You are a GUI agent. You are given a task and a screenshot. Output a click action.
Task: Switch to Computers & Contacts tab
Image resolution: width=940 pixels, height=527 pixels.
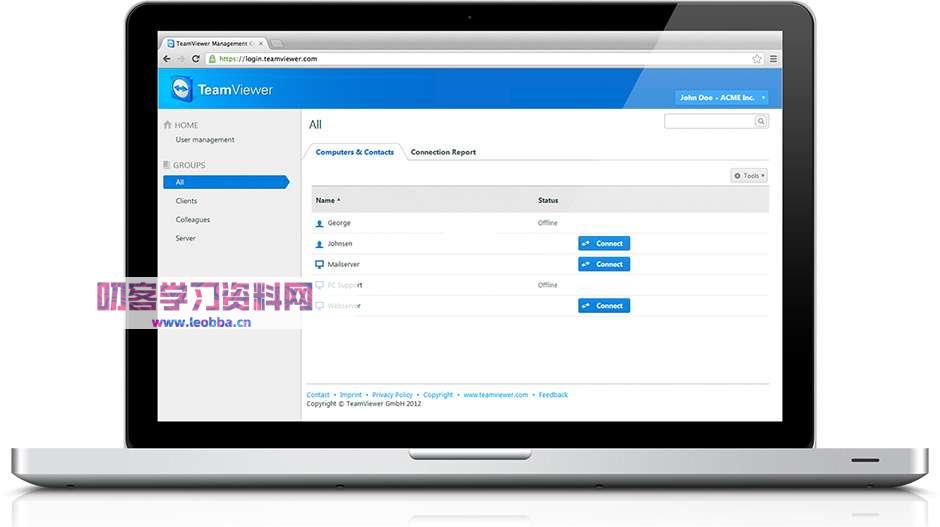click(x=354, y=152)
